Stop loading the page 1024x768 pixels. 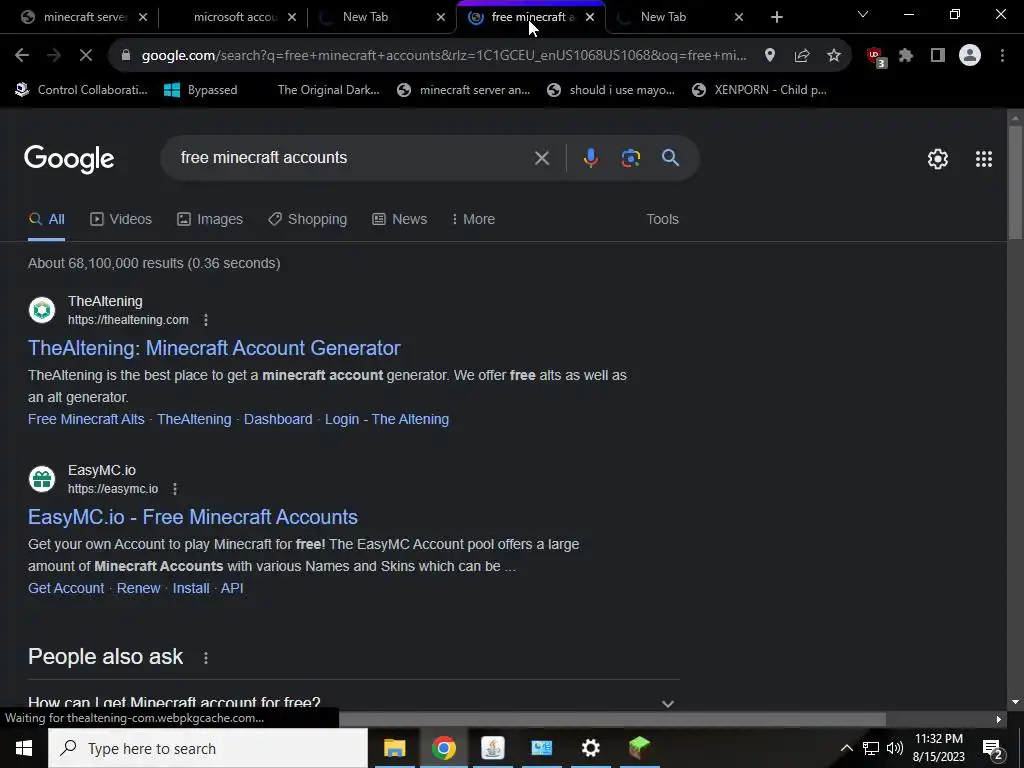(86, 56)
